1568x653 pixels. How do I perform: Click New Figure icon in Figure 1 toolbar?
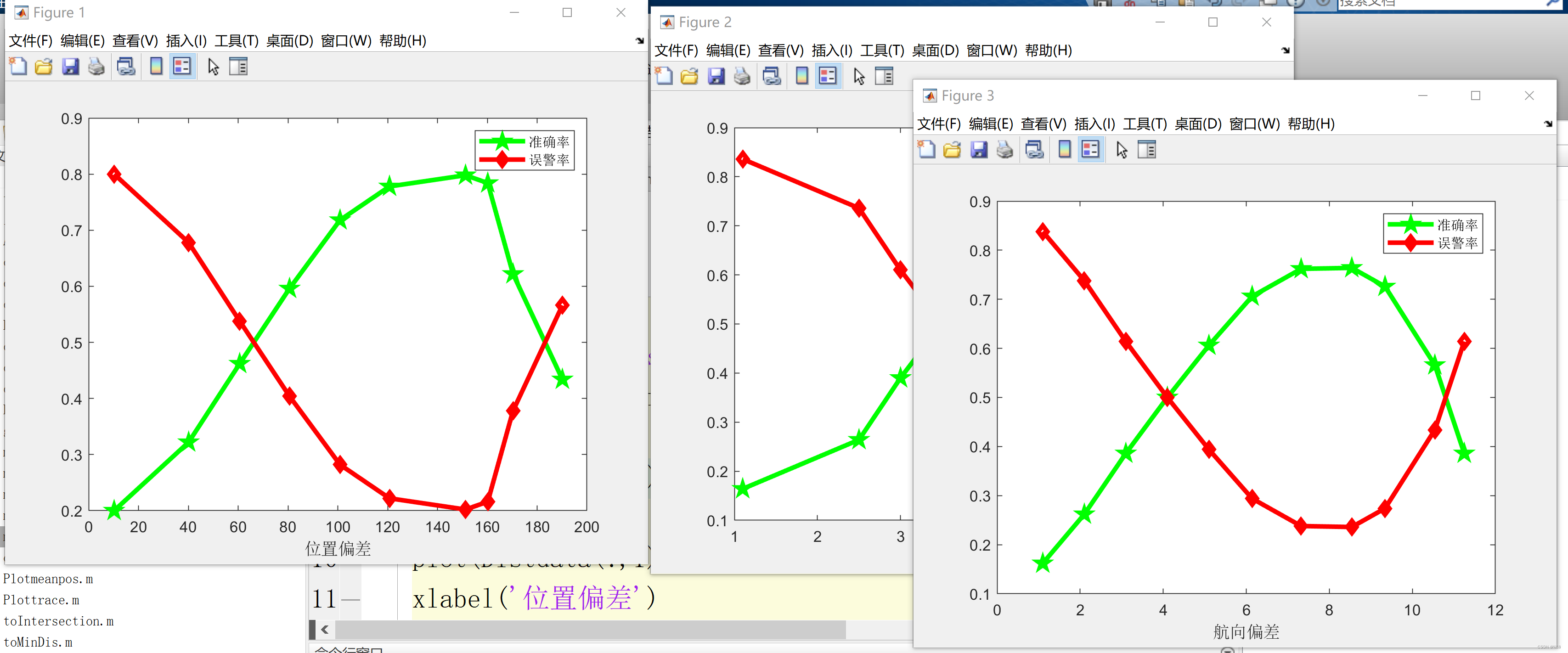[18, 66]
